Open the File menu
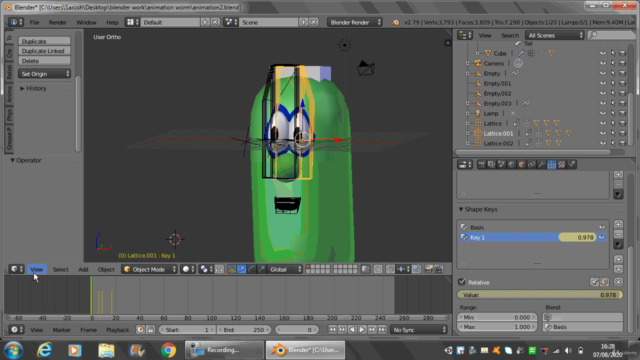The width and height of the screenshot is (640, 360). [34, 22]
